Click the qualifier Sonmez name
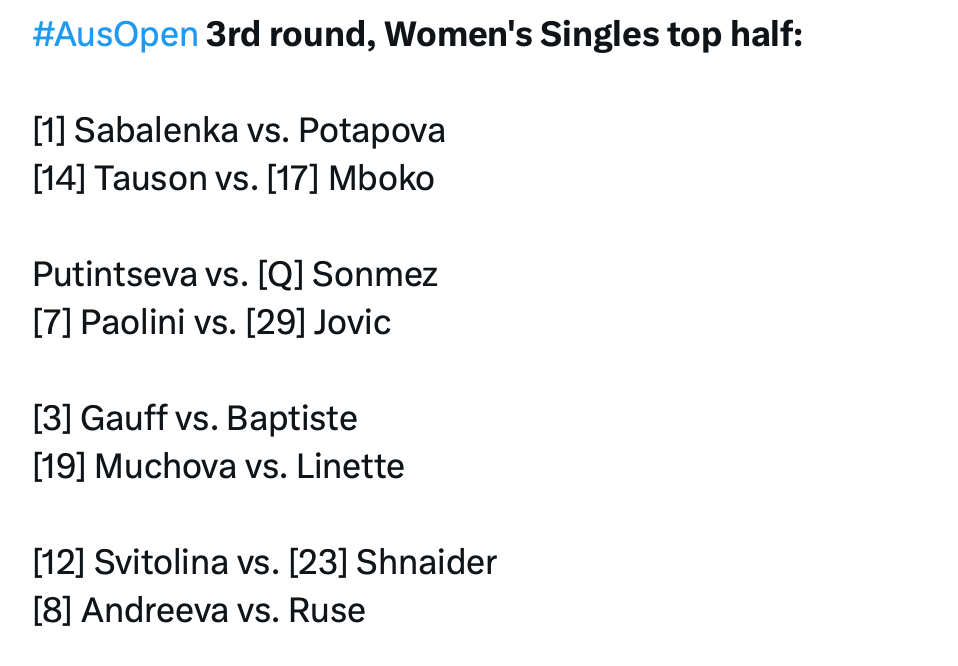Screen dimensions: 958x666 pyautogui.click(x=375, y=275)
